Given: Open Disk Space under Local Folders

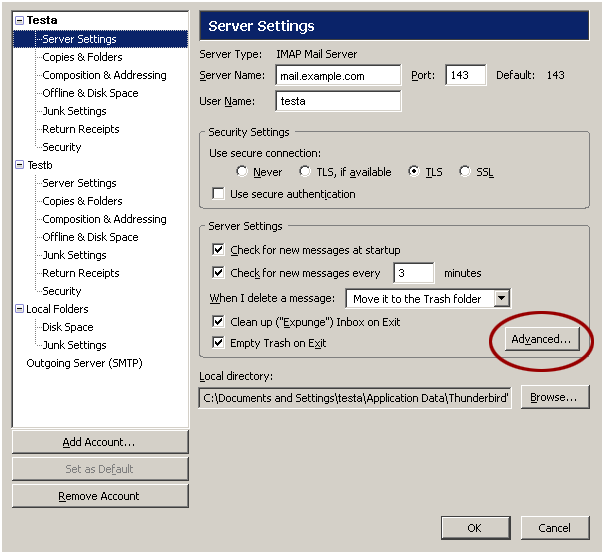Looking at the screenshot, I should pos(68,327).
